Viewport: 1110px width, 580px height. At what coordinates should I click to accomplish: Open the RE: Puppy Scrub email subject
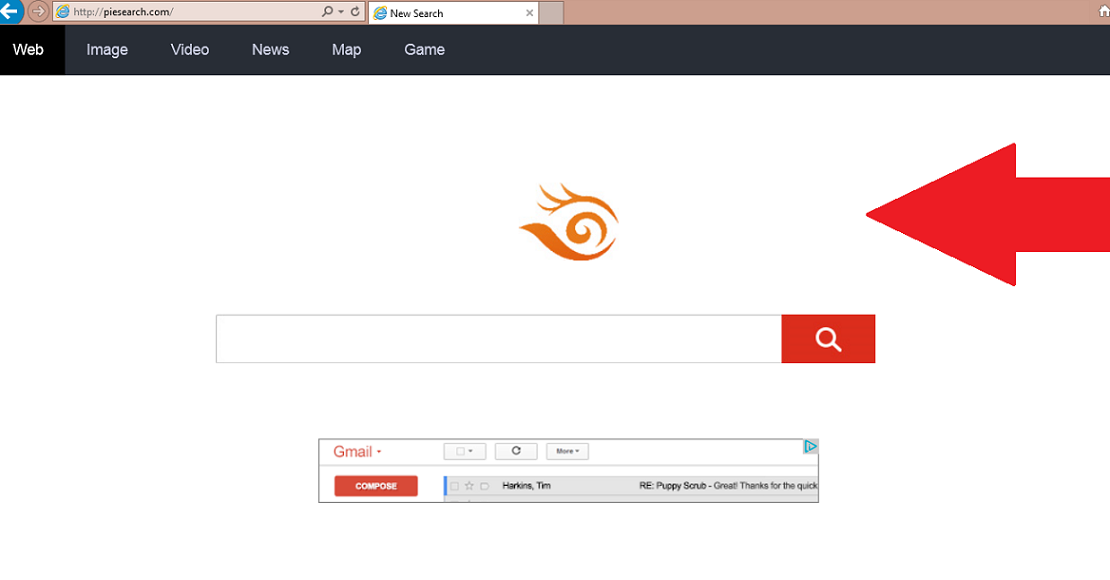click(x=728, y=486)
